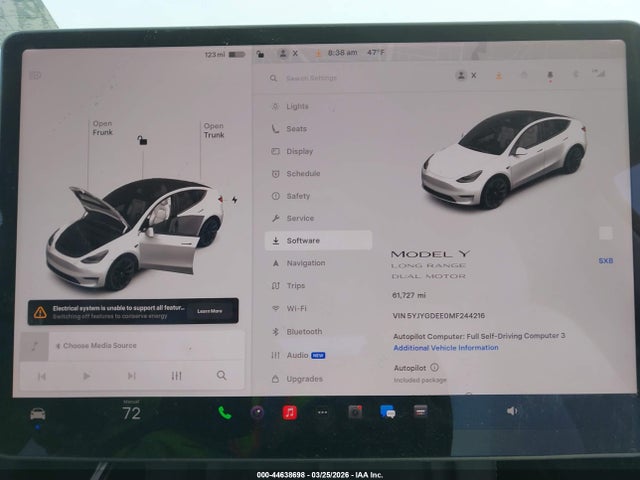Choose Media Source in media player
Image resolution: width=640 pixels, height=480 pixels.
(x=100, y=346)
